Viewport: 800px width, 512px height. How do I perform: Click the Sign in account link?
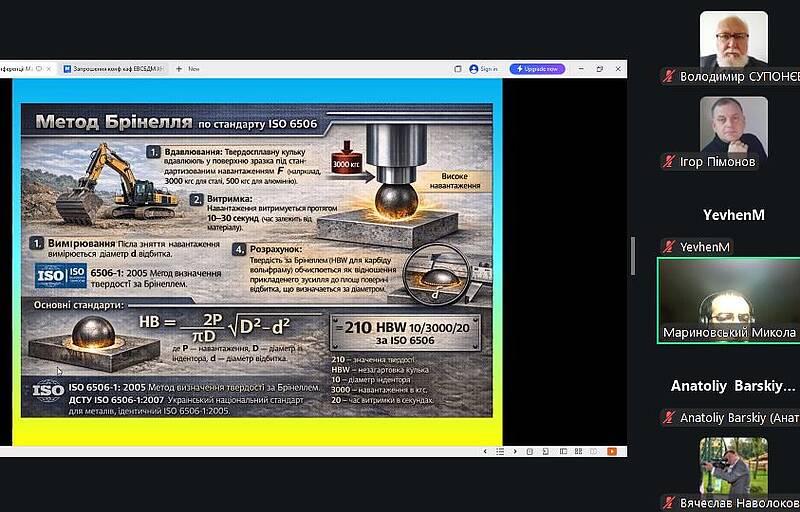(484, 69)
